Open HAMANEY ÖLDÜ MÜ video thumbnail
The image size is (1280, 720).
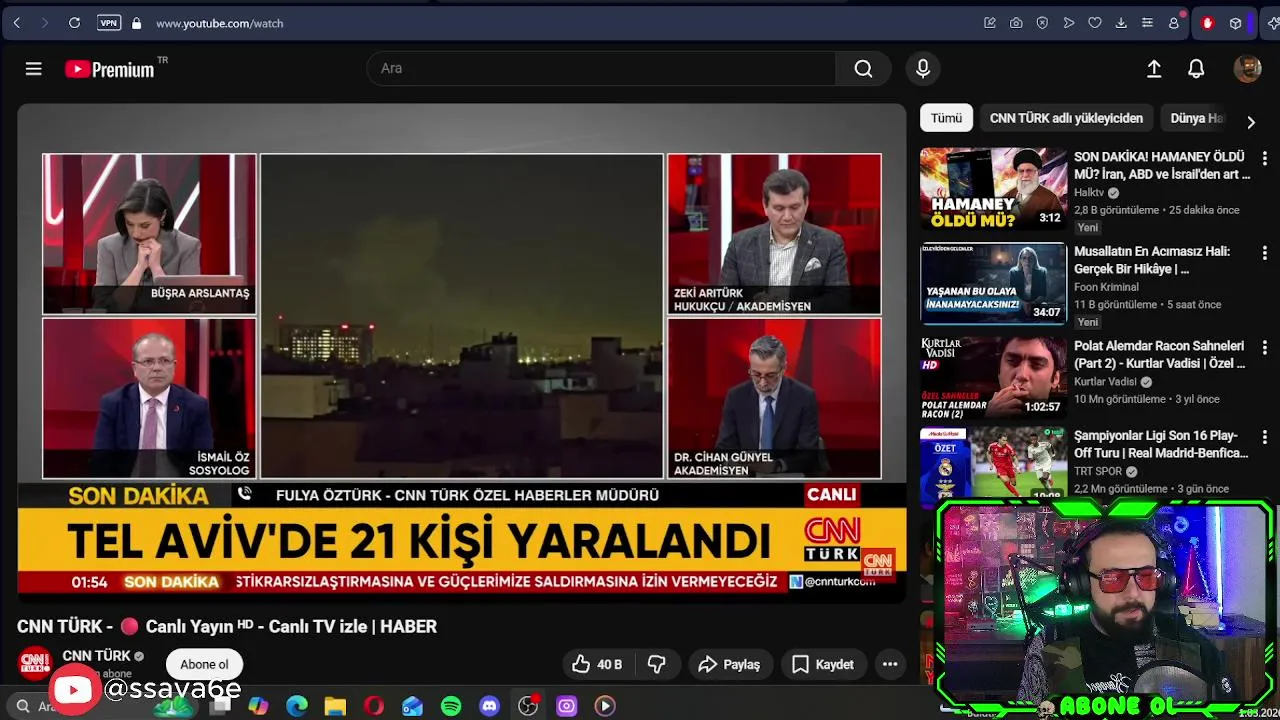[993, 189]
